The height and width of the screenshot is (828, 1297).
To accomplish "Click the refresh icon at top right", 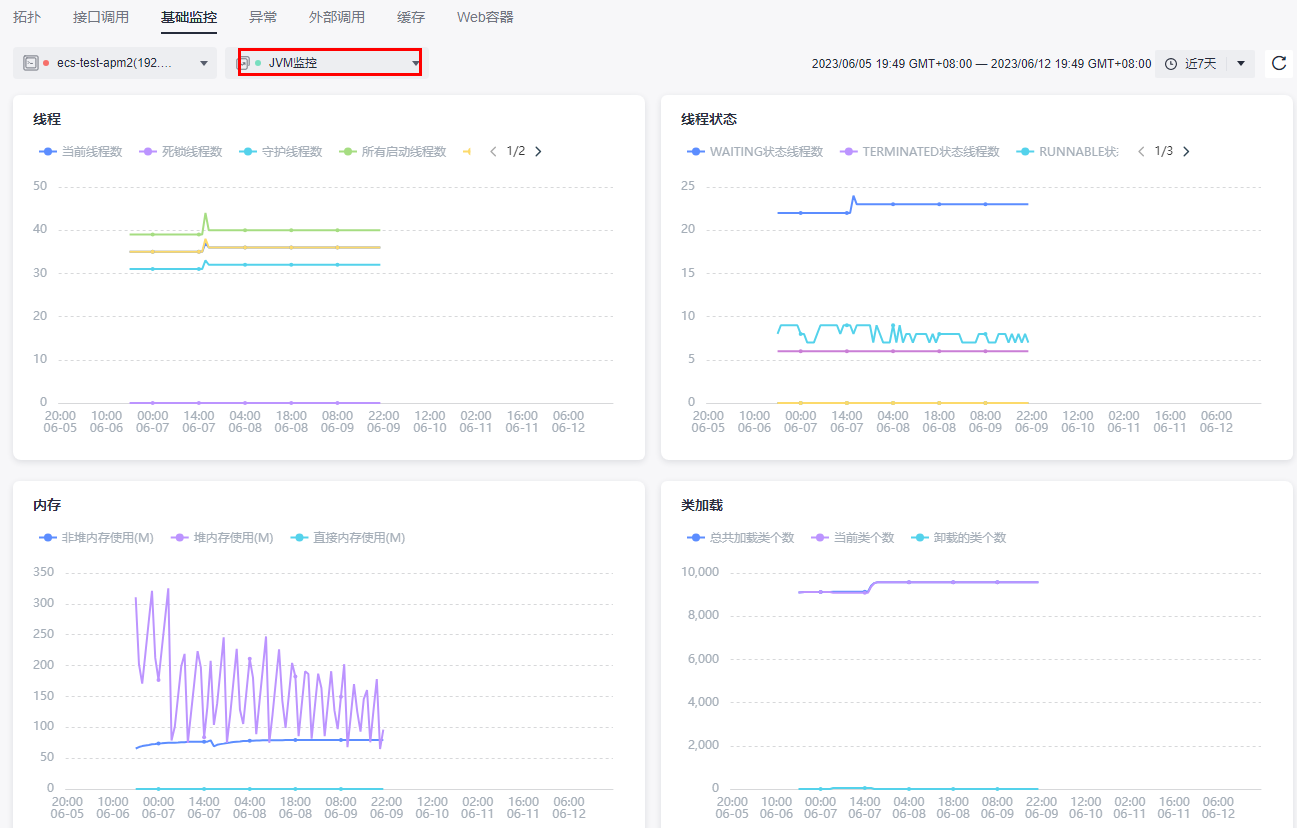I will (1278, 64).
